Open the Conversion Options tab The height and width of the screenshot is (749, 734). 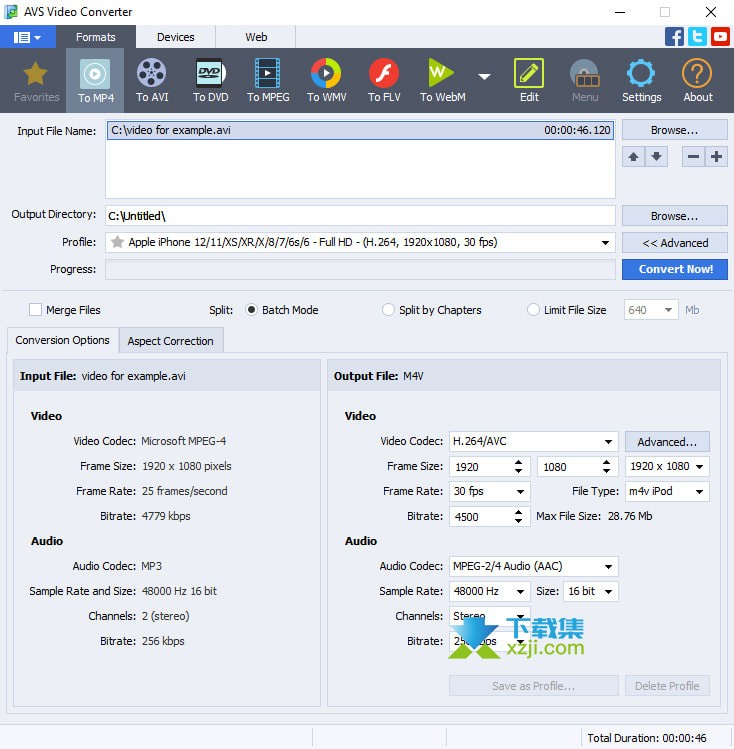[x=63, y=340]
